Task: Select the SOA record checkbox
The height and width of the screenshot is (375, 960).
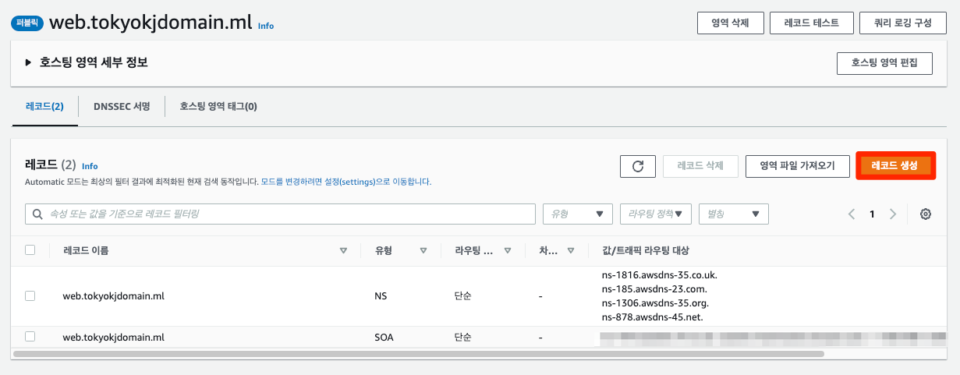Action: click(30, 336)
